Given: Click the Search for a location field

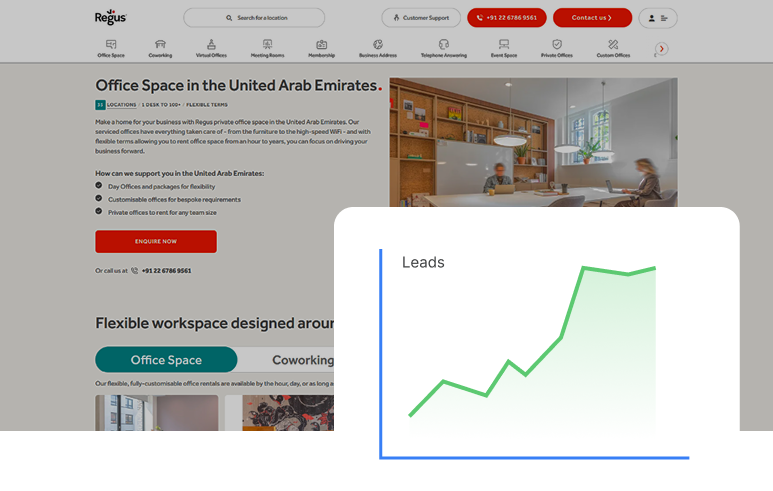Looking at the screenshot, I should pyautogui.click(x=254, y=18).
